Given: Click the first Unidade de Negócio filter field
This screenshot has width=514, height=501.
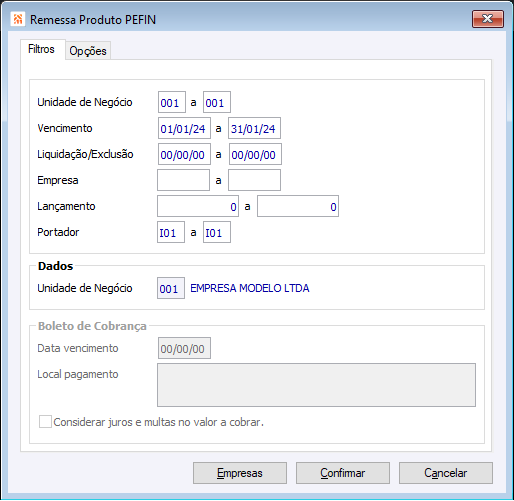Looking at the screenshot, I should [x=172, y=102].
